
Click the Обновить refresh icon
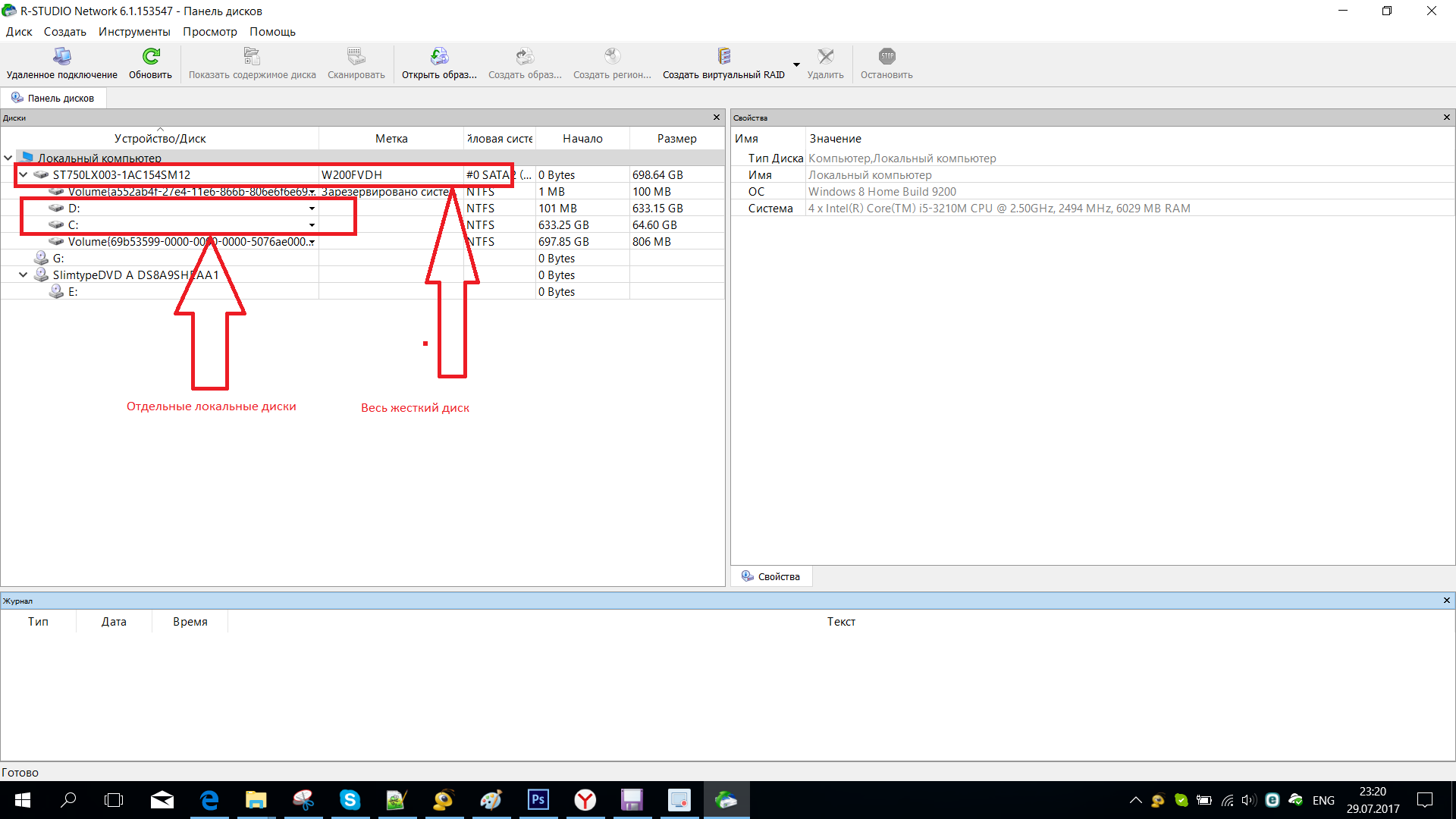click(151, 56)
